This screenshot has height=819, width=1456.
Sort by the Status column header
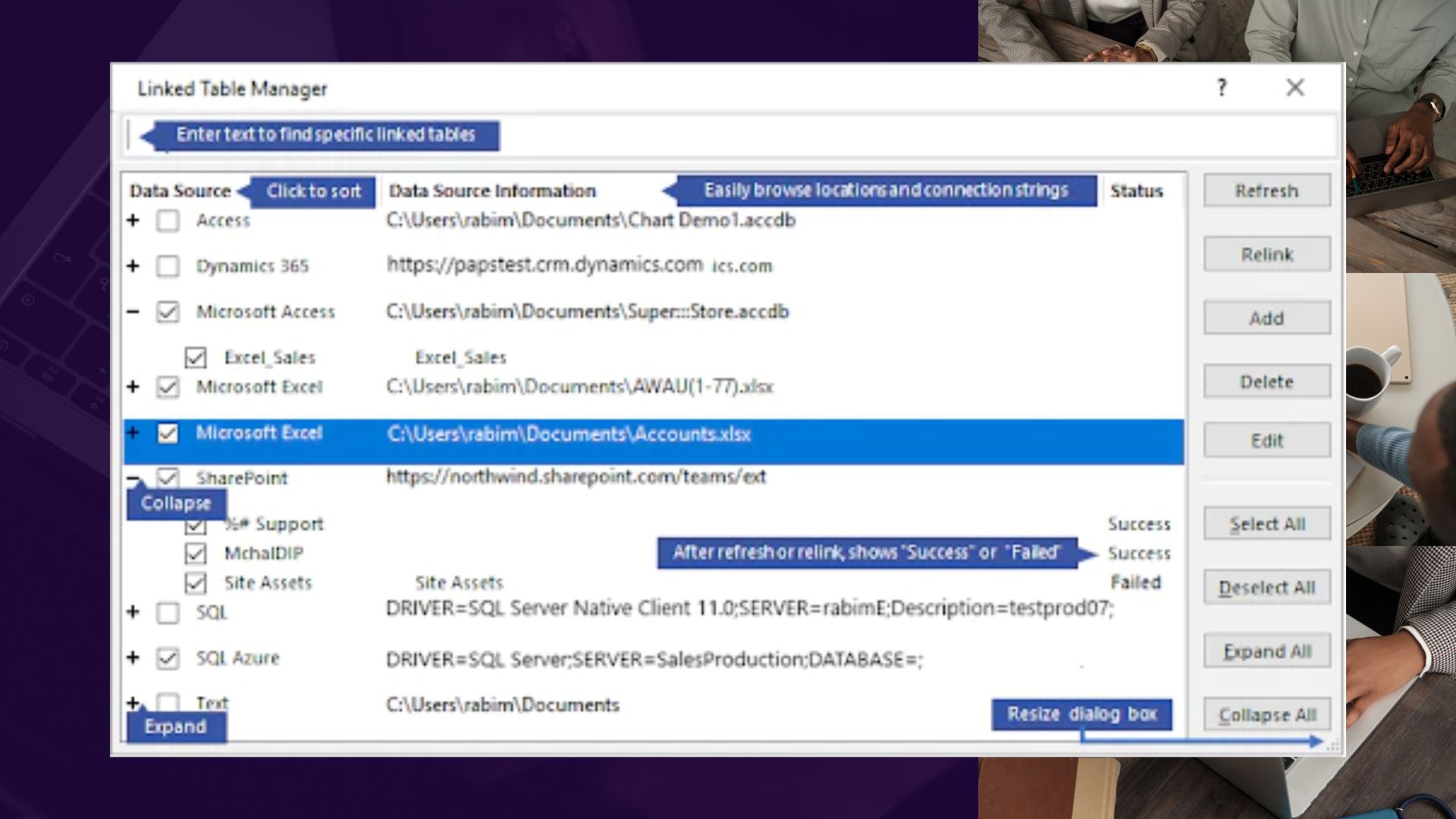pyautogui.click(x=1137, y=191)
